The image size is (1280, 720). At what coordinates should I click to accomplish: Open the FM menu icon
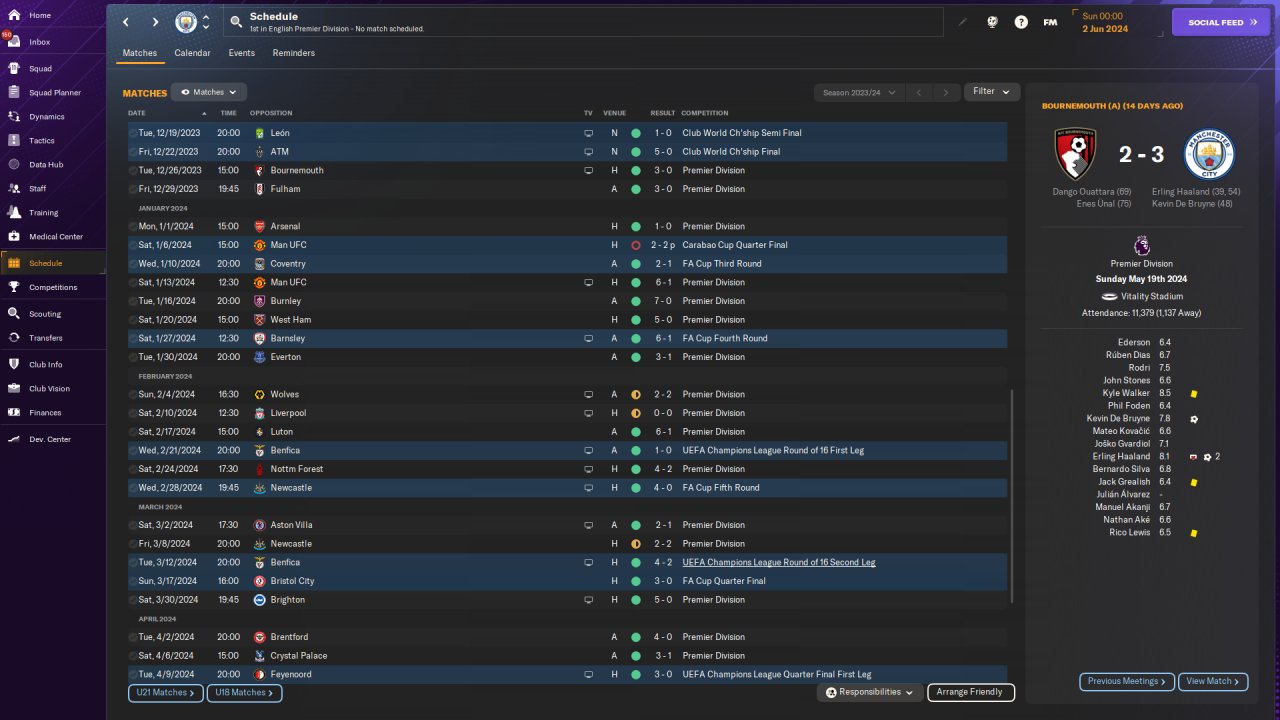pos(1050,22)
